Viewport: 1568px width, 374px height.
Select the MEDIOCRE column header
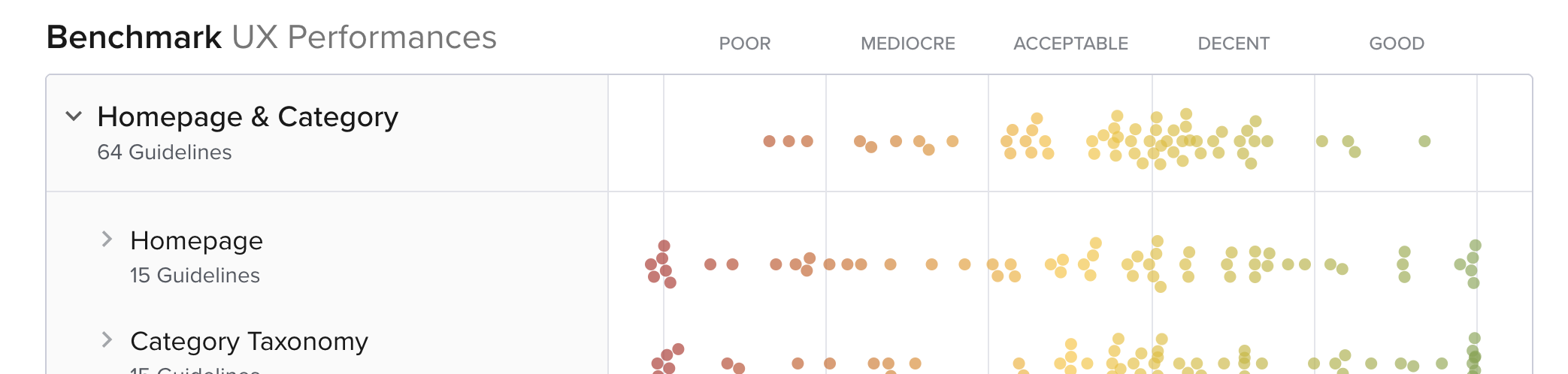pyautogui.click(x=907, y=44)
